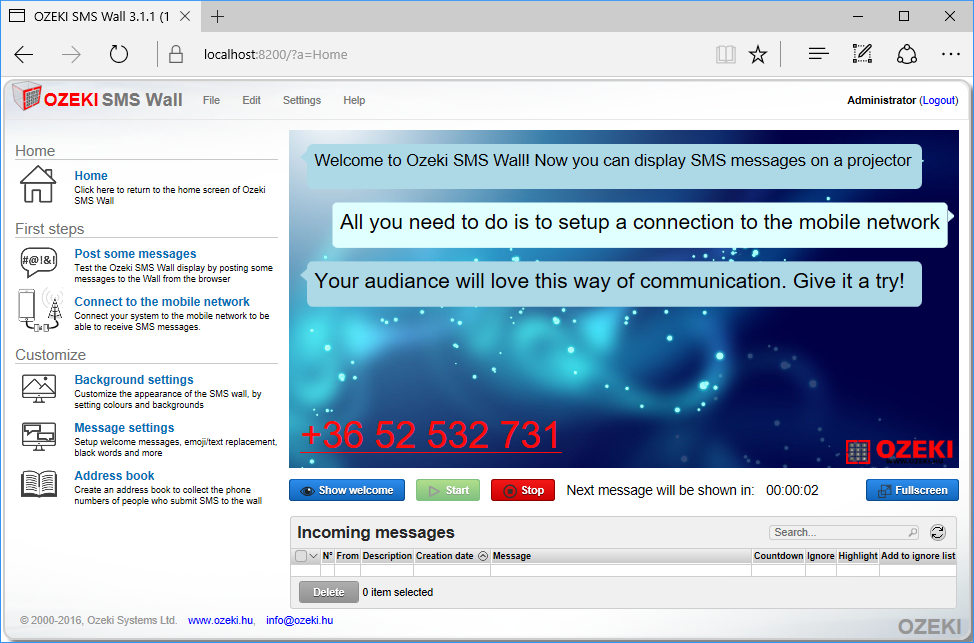Click the speech bubble Post messages icon
The height and width of the screenshot is (643, 974).
coord(39,262)
